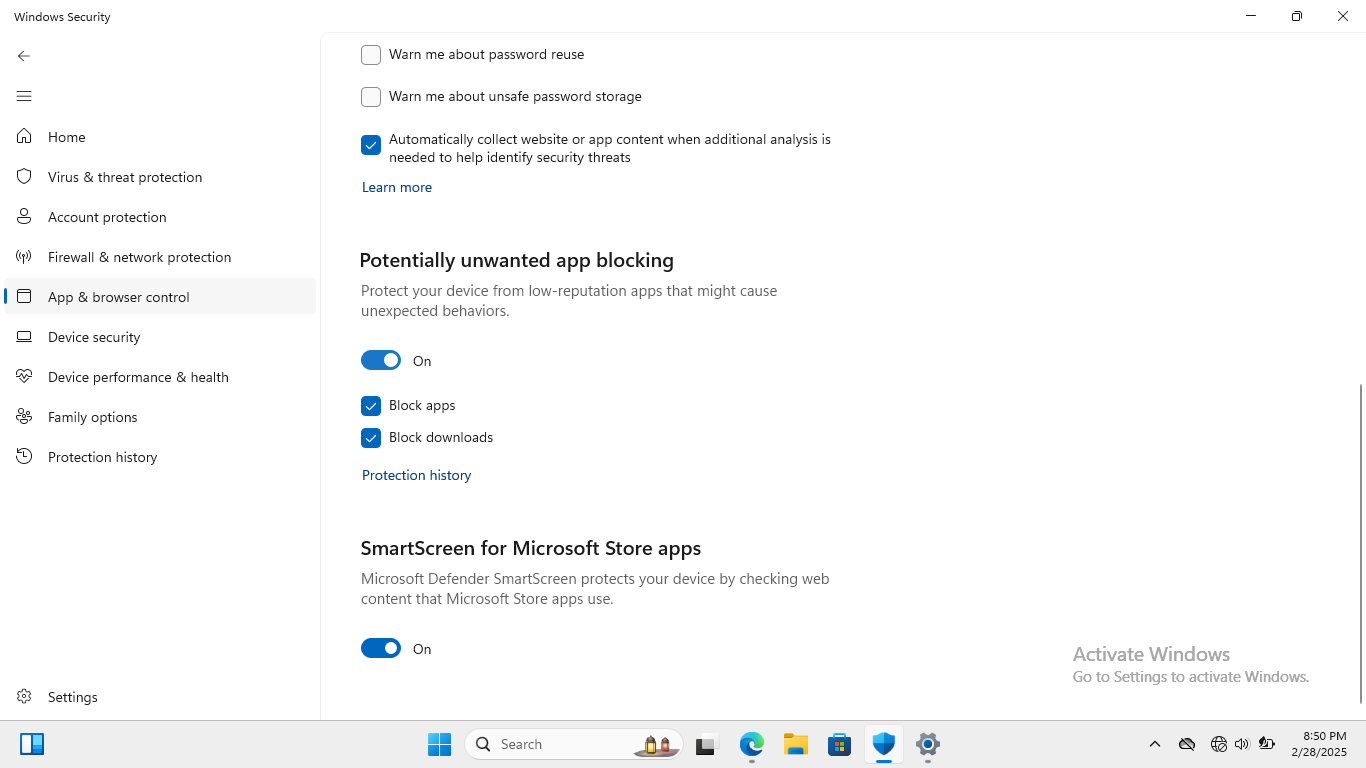The image size is (1366, 768).
Task: Enable warning about password reuse
Action: click(x=371, y=55)
